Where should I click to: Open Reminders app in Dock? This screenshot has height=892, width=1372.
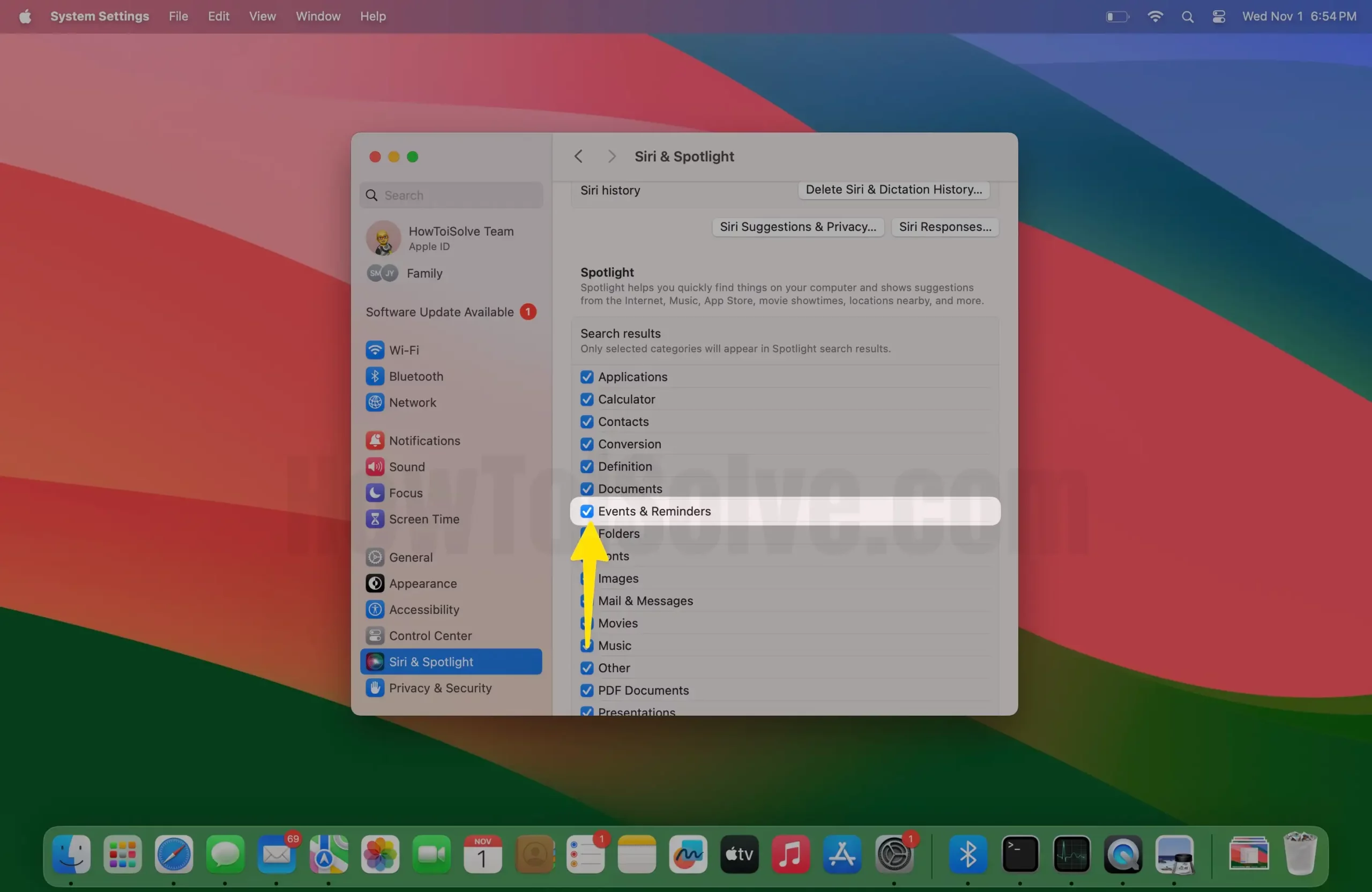[x=586, y=853]
